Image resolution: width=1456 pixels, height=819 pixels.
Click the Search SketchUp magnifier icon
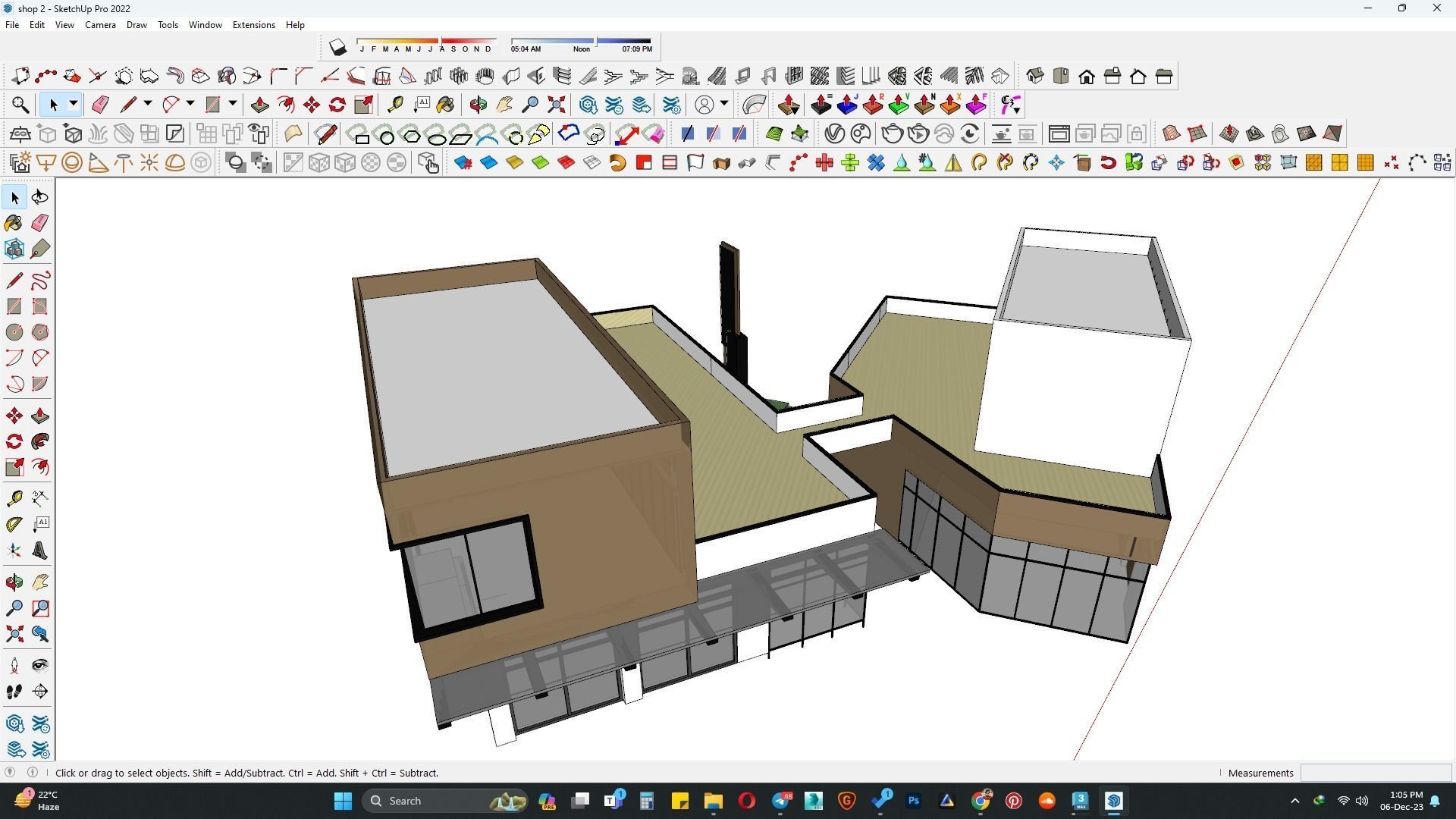point(20,105)
